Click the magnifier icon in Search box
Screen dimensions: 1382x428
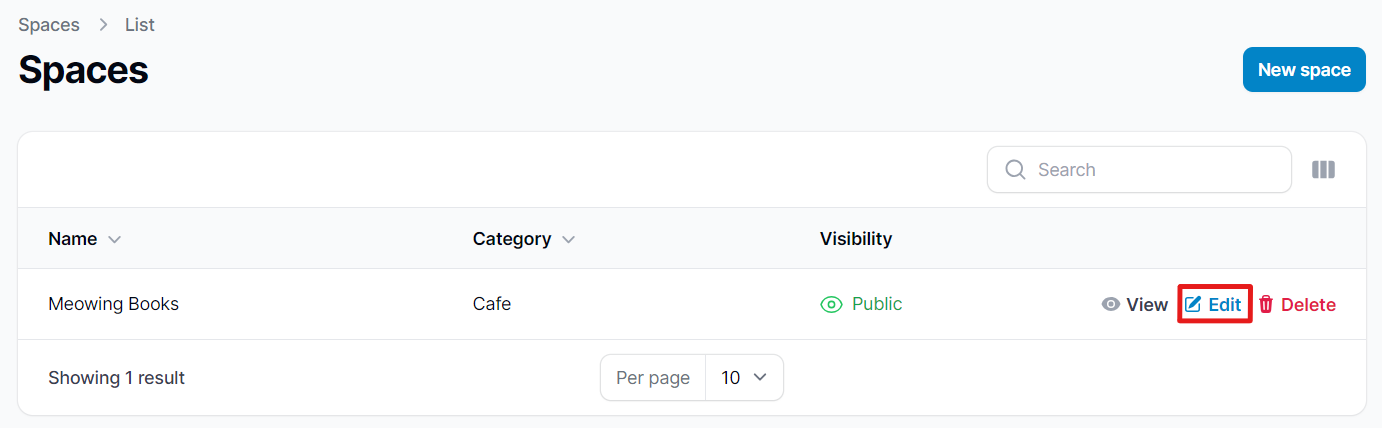1015,170
